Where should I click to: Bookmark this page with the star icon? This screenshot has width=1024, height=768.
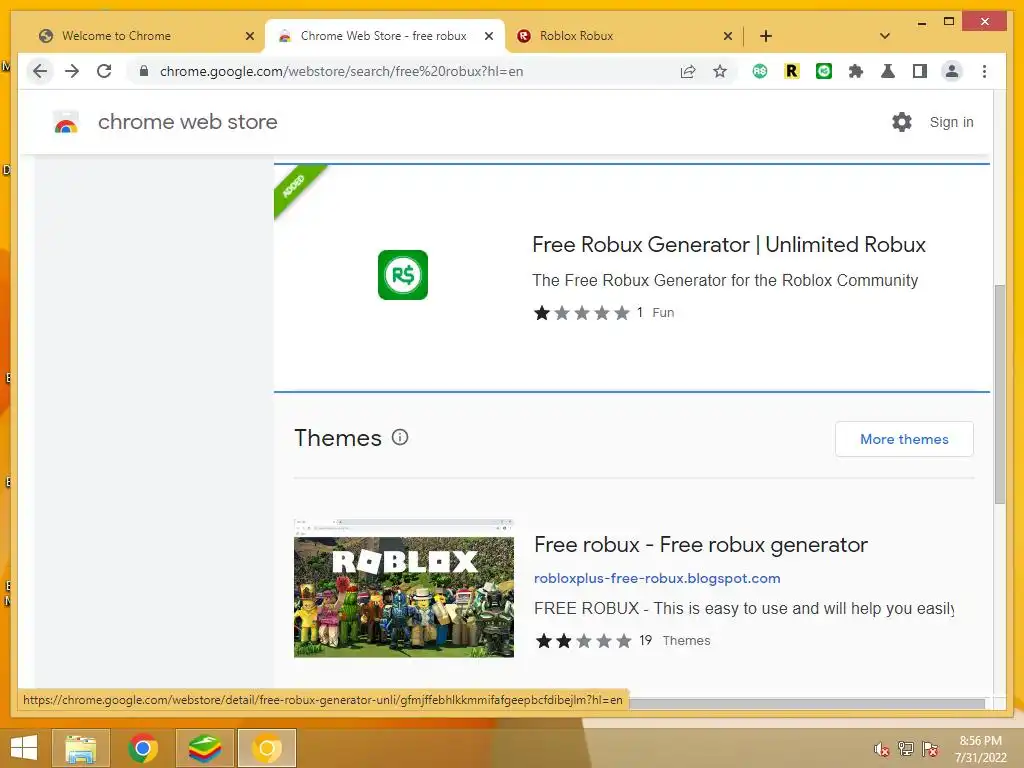(720, 71)
